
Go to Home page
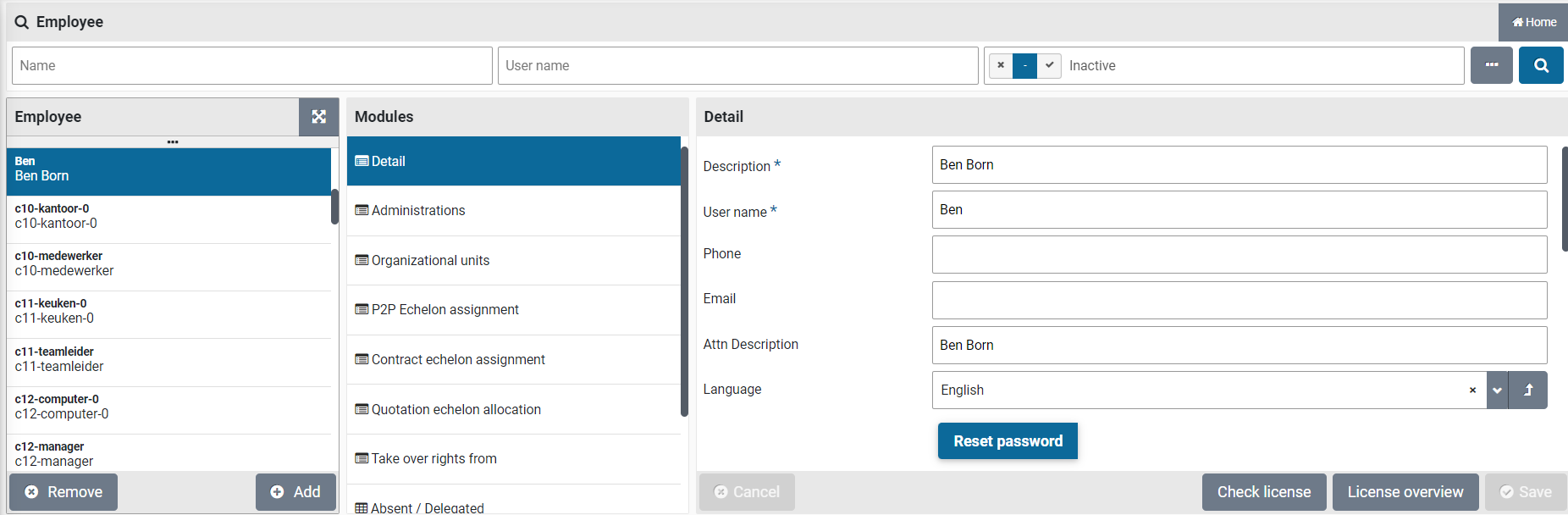coord(1533,22)
